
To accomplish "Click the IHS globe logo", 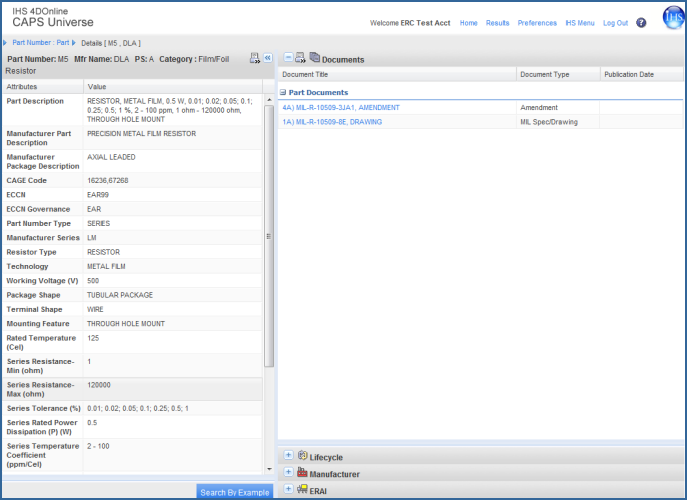I will (674, 18).
